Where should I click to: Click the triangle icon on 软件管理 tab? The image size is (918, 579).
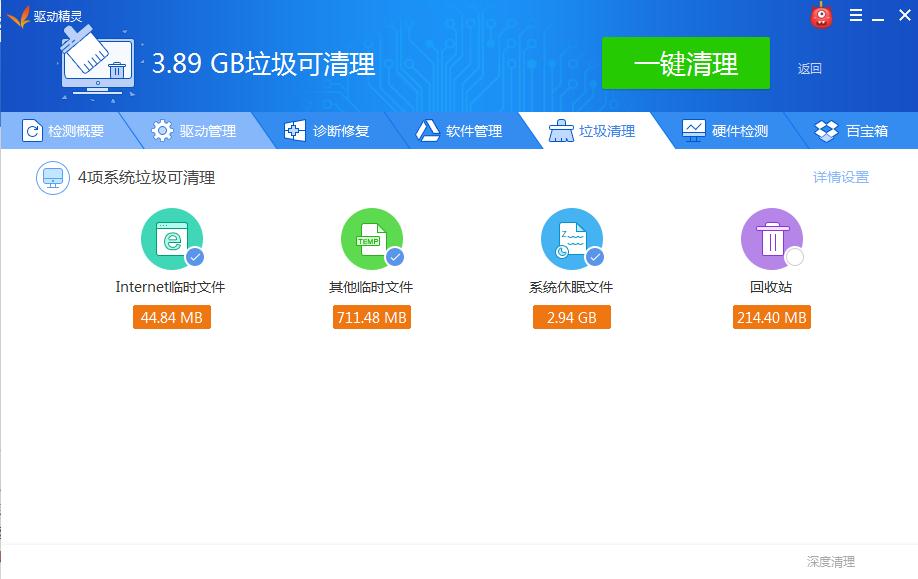(x=427, y=131)
